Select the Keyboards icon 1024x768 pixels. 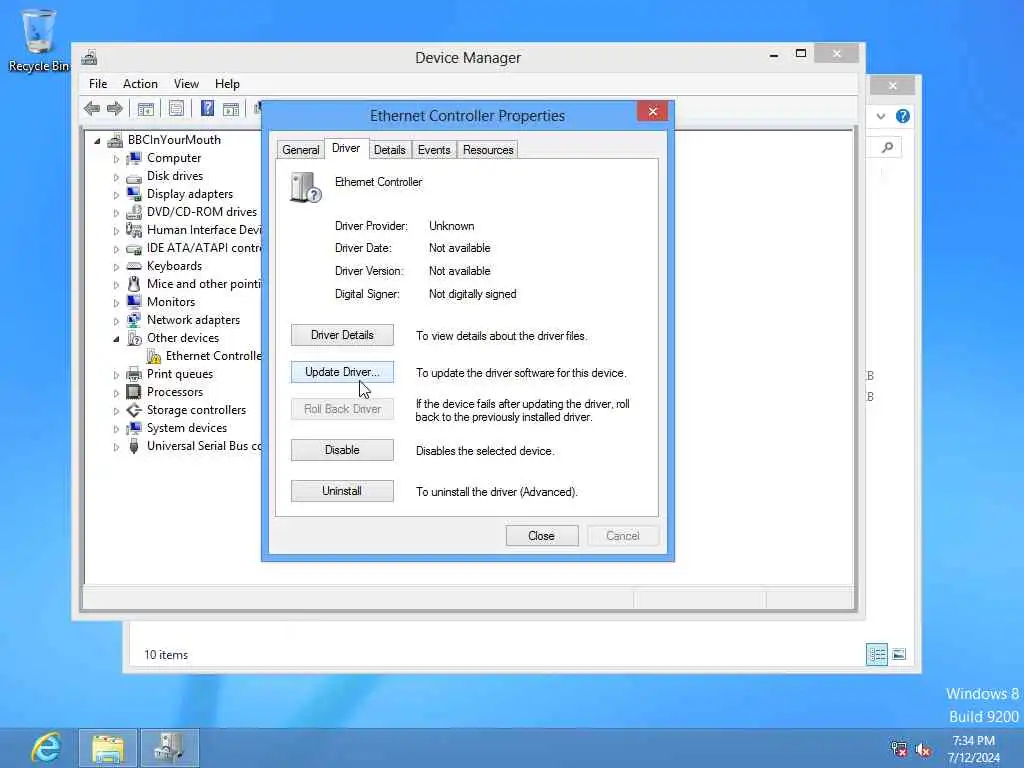click(x=134, y=266)
